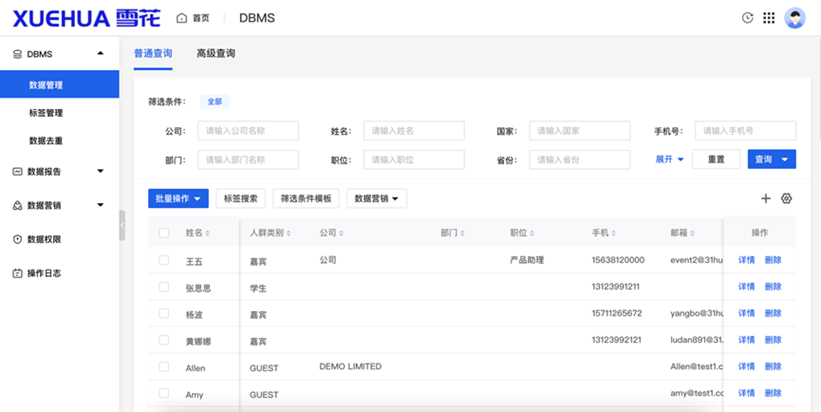Expand filters with the 展开 link
This screenshot has width=821, height=412.
669,160
